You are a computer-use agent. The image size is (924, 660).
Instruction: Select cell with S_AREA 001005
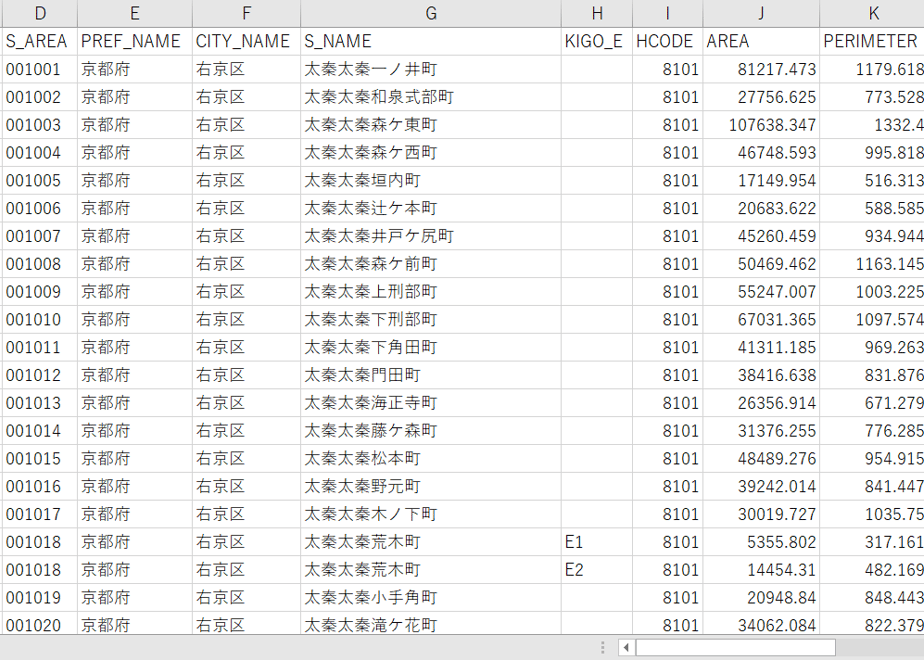pyautogui.click(x=39, y=180)
